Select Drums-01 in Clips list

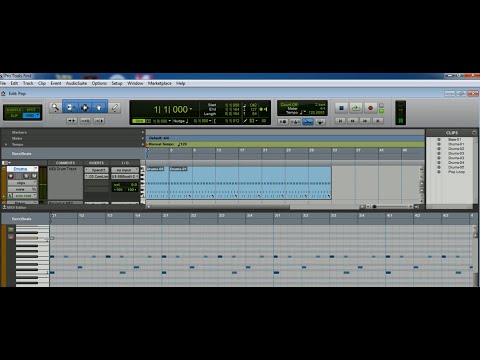[x=456, y=144]
